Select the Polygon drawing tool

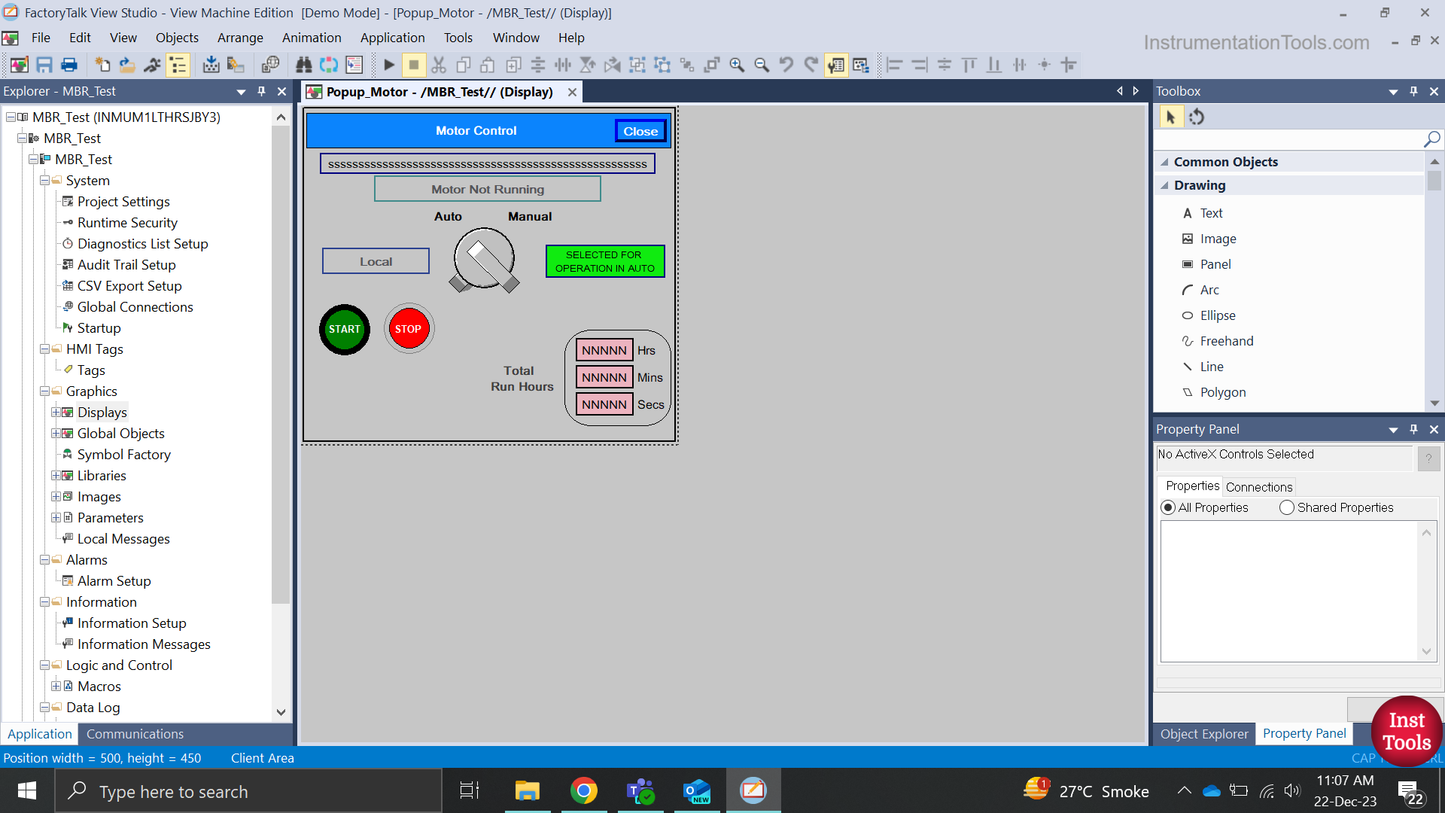(1223, 392)
